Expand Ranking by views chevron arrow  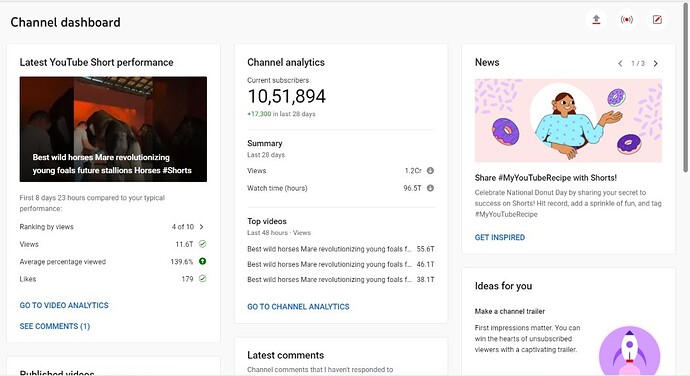pos(202,227)
